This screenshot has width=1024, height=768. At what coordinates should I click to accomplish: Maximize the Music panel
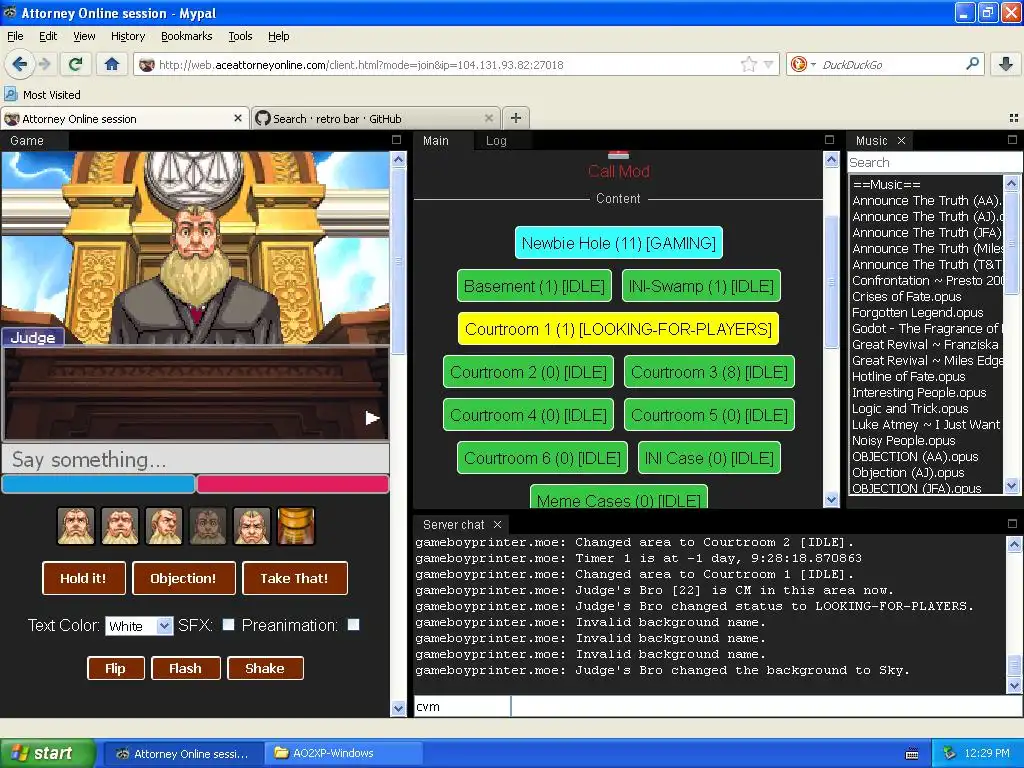point(1012,140)
